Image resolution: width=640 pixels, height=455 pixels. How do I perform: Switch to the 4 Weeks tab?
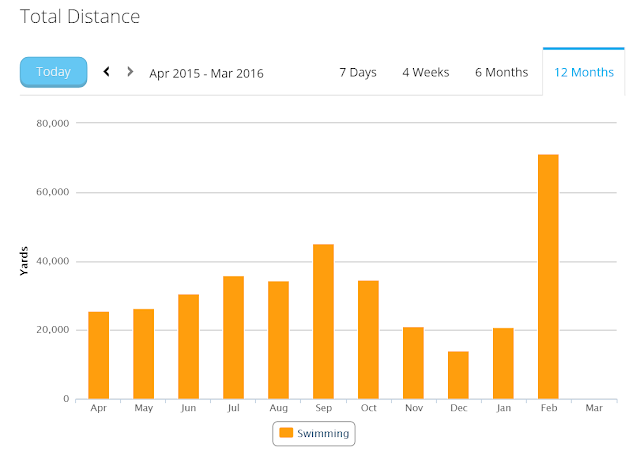426,73
